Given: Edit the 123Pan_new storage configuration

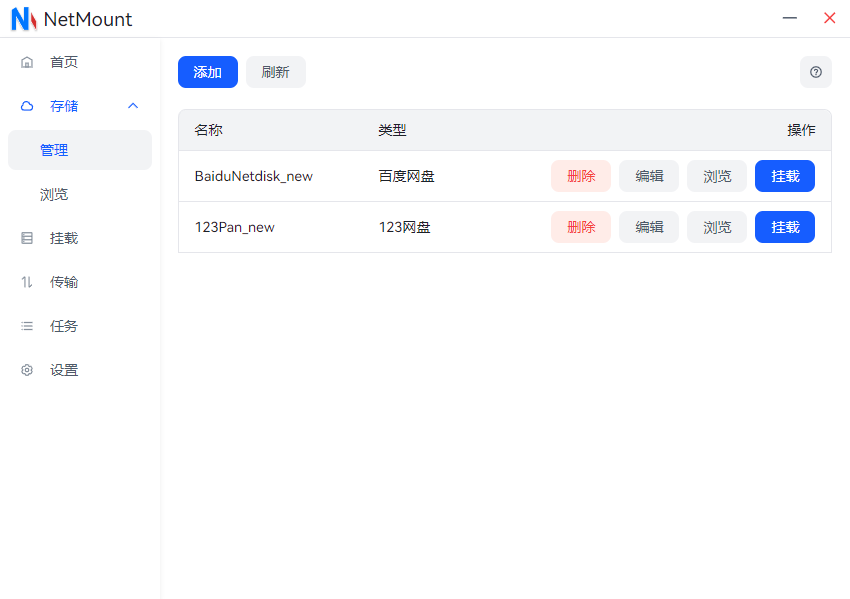Looking at the screenshot, I should (x=649, y=227).
